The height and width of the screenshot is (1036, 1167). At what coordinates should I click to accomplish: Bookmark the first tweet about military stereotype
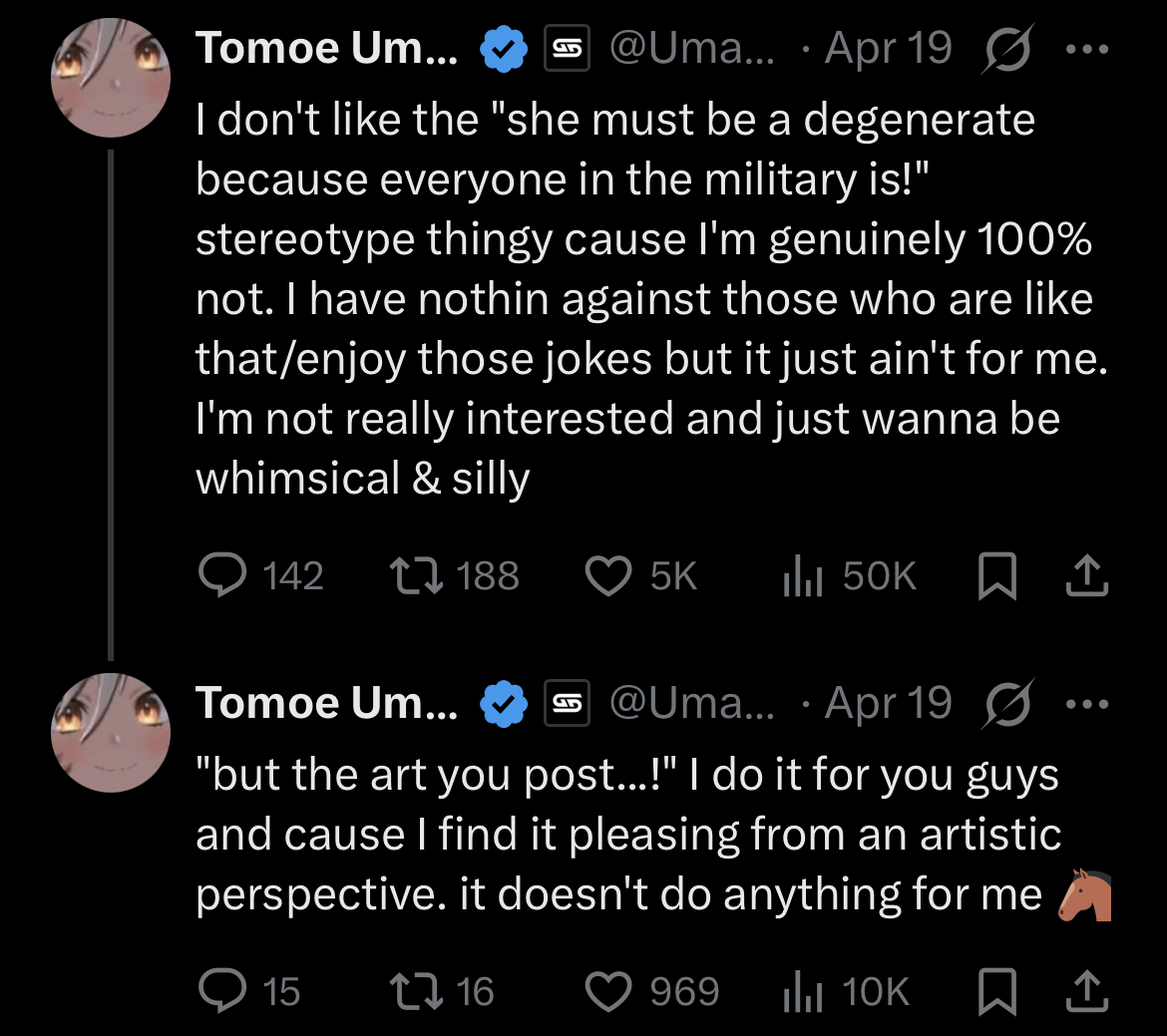[x=996, y=576]
